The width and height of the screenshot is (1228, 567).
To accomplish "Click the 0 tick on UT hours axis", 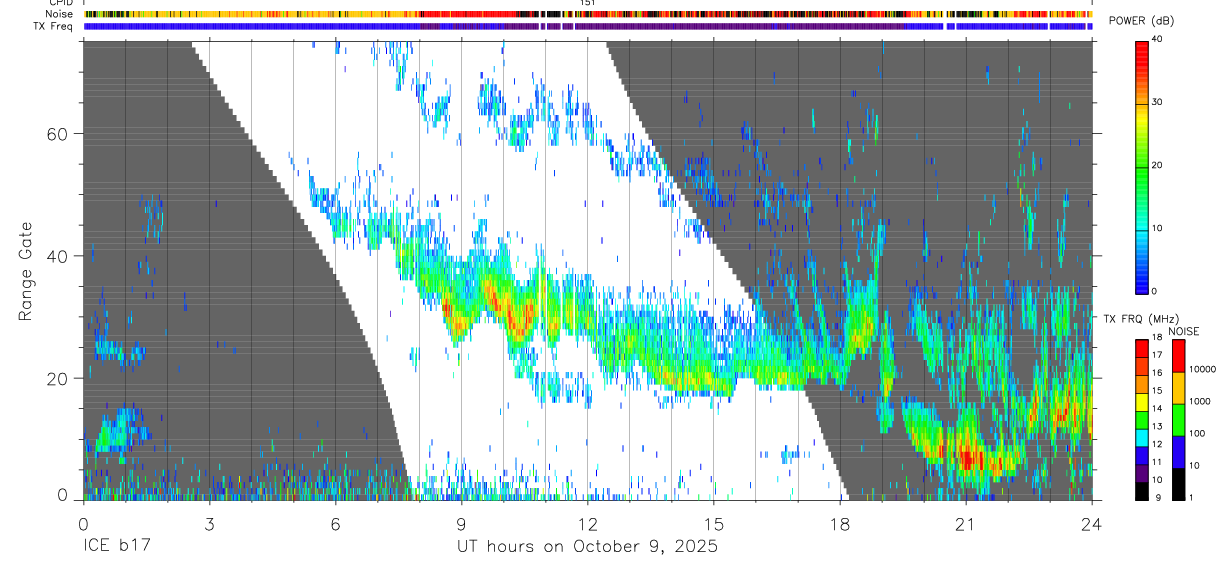I will (x=83, y=523).
